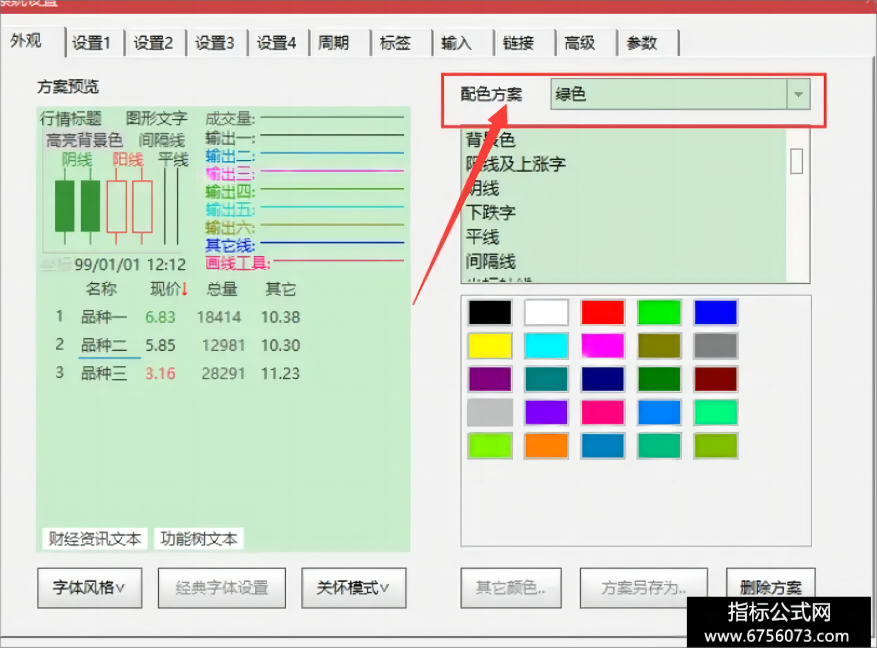Pick the teal color swatch
This screenshot has height=648, width=877.
coord(546,379)
